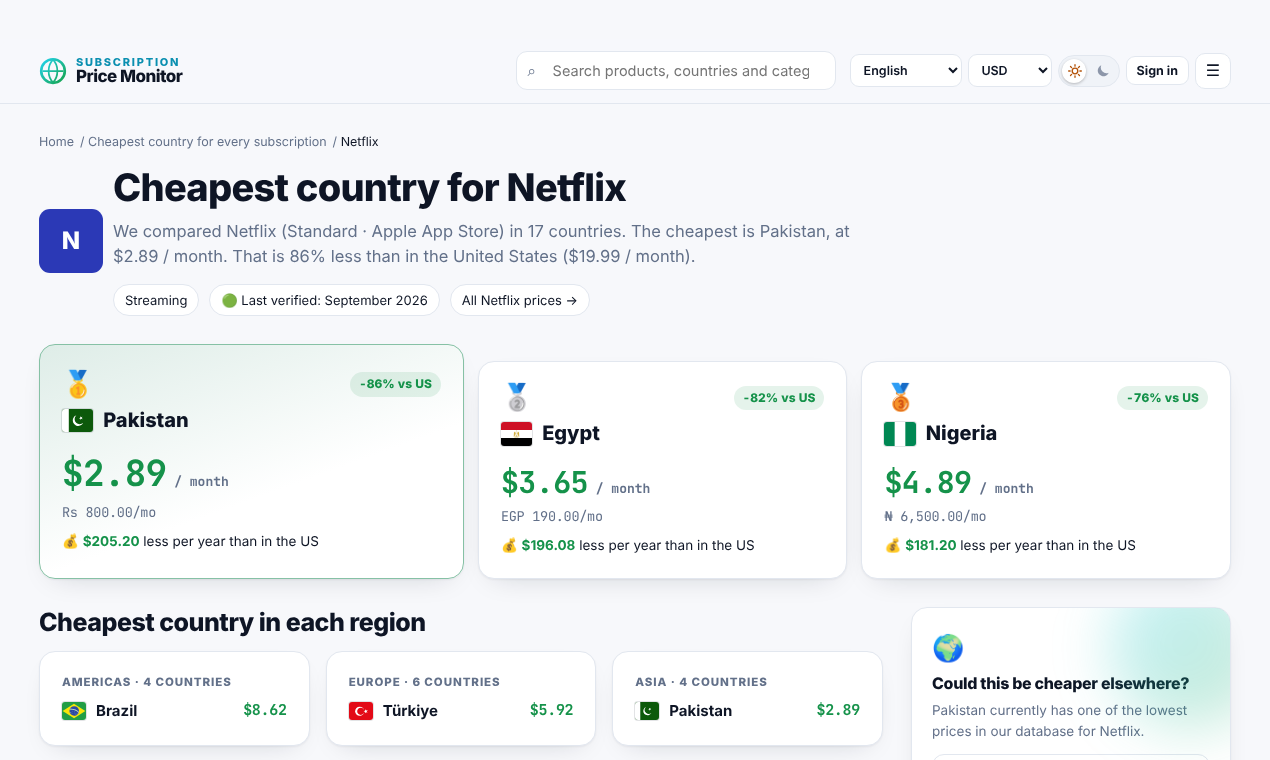1270x760 pixels.
Task: Click the Cheapest country for Netflix title
Action: (369, 188)
